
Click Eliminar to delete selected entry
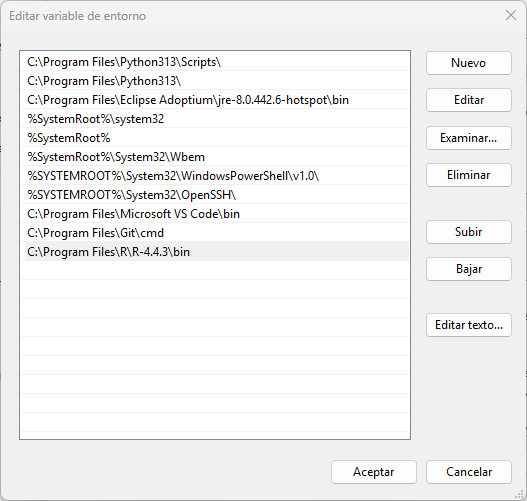[x=469, y=175]
